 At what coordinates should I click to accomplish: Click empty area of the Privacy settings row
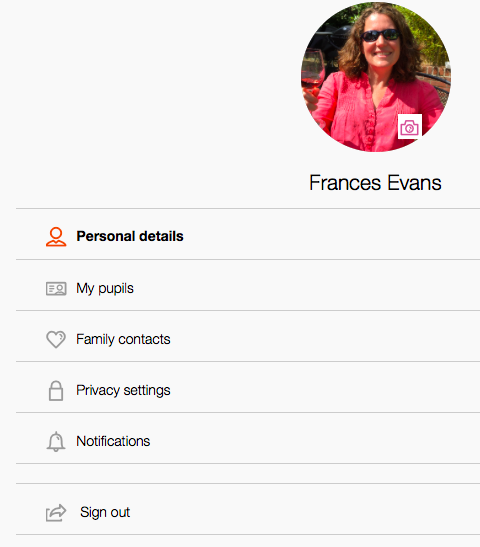click(324, 387)
